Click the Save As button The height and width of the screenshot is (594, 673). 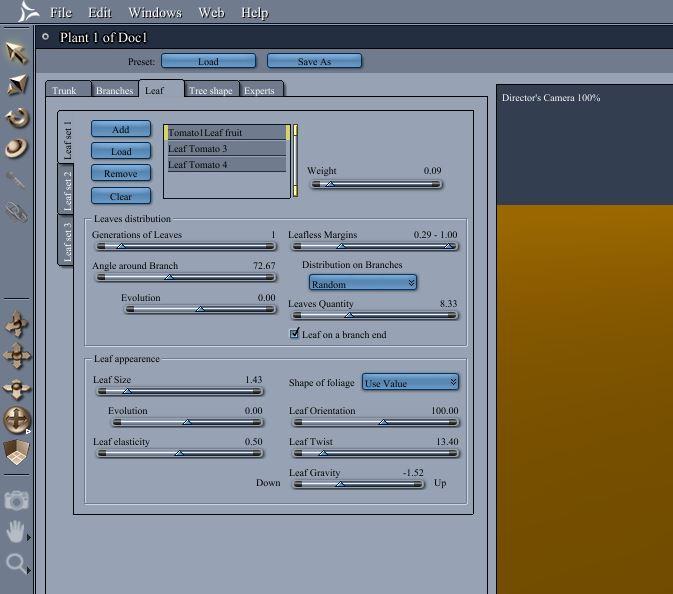click(x=314, y=61)
